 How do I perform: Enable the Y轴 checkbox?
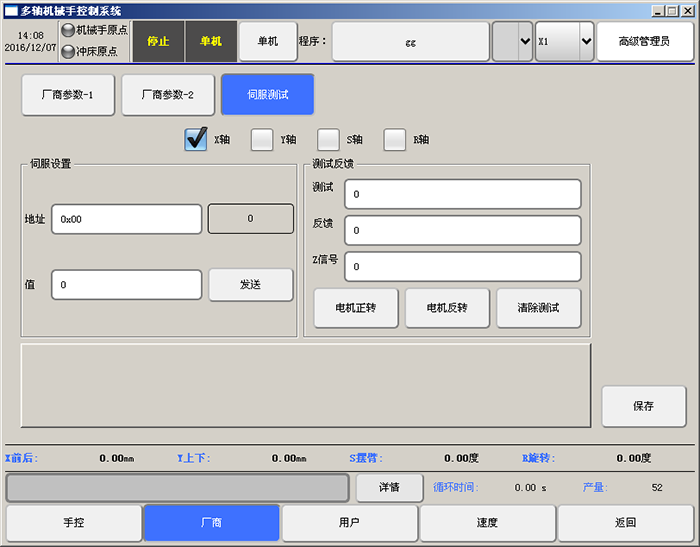pos(262,140)
